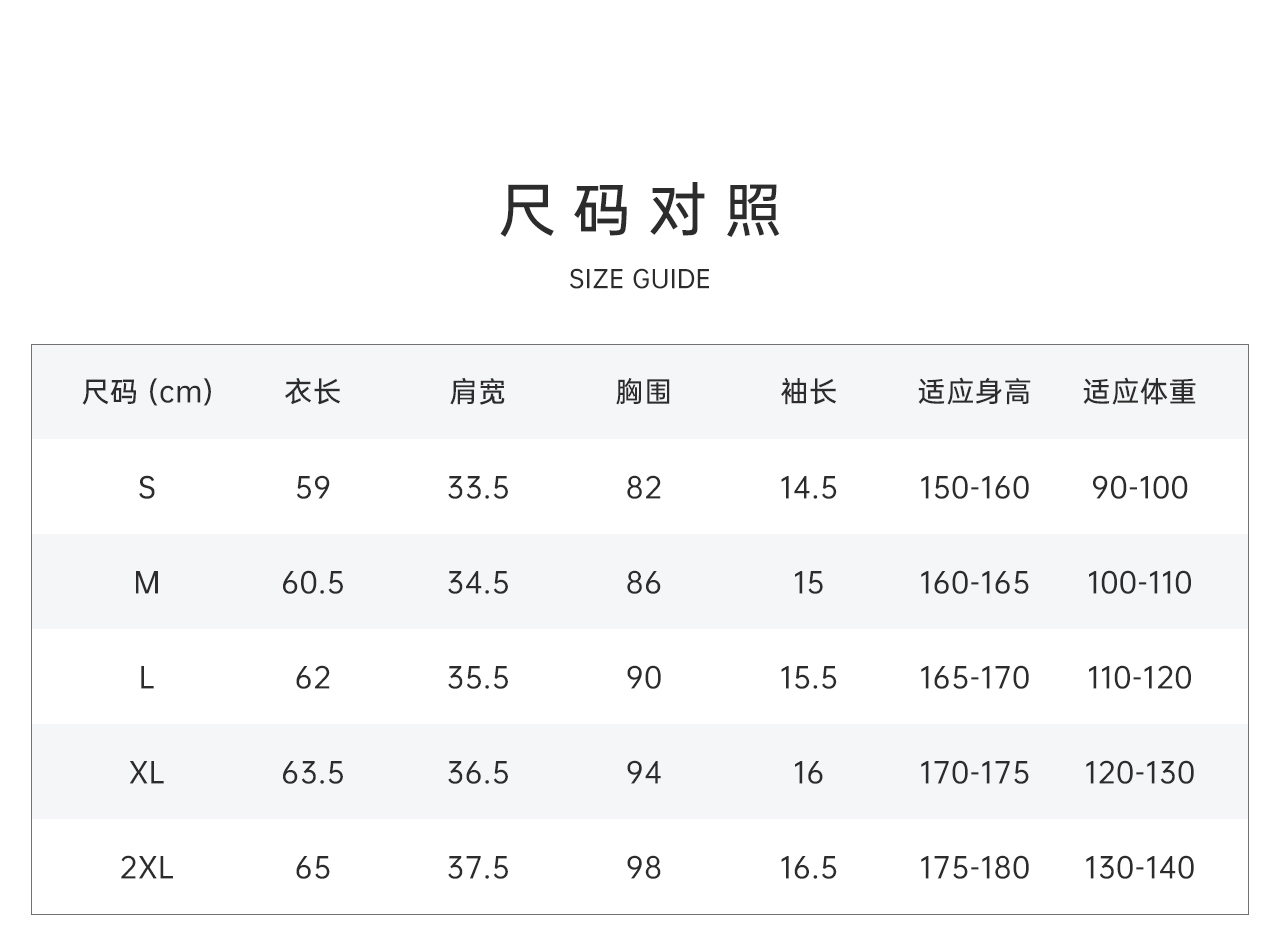Click the S size row label

tap(147, 488)
